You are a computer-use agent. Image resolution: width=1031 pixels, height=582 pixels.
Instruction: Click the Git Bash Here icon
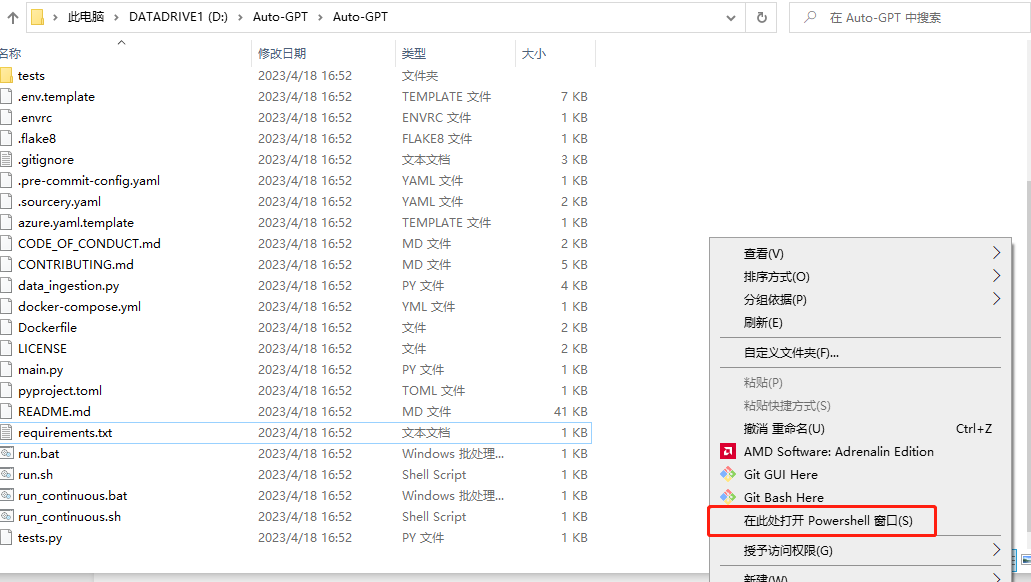pyautogui.click(x=727, y=496)
